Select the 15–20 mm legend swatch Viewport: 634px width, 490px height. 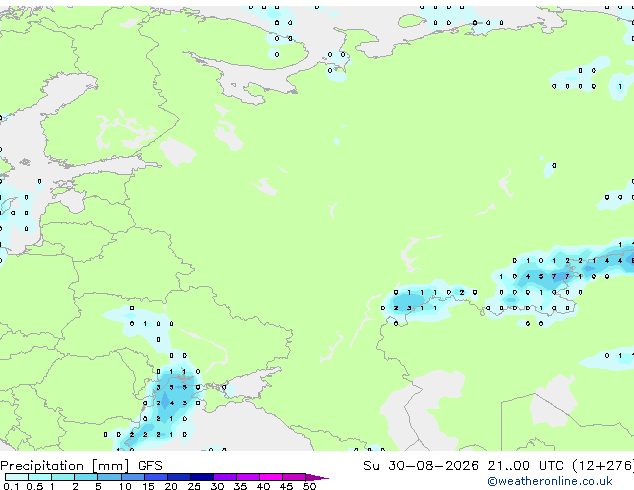tap(155, 477)
